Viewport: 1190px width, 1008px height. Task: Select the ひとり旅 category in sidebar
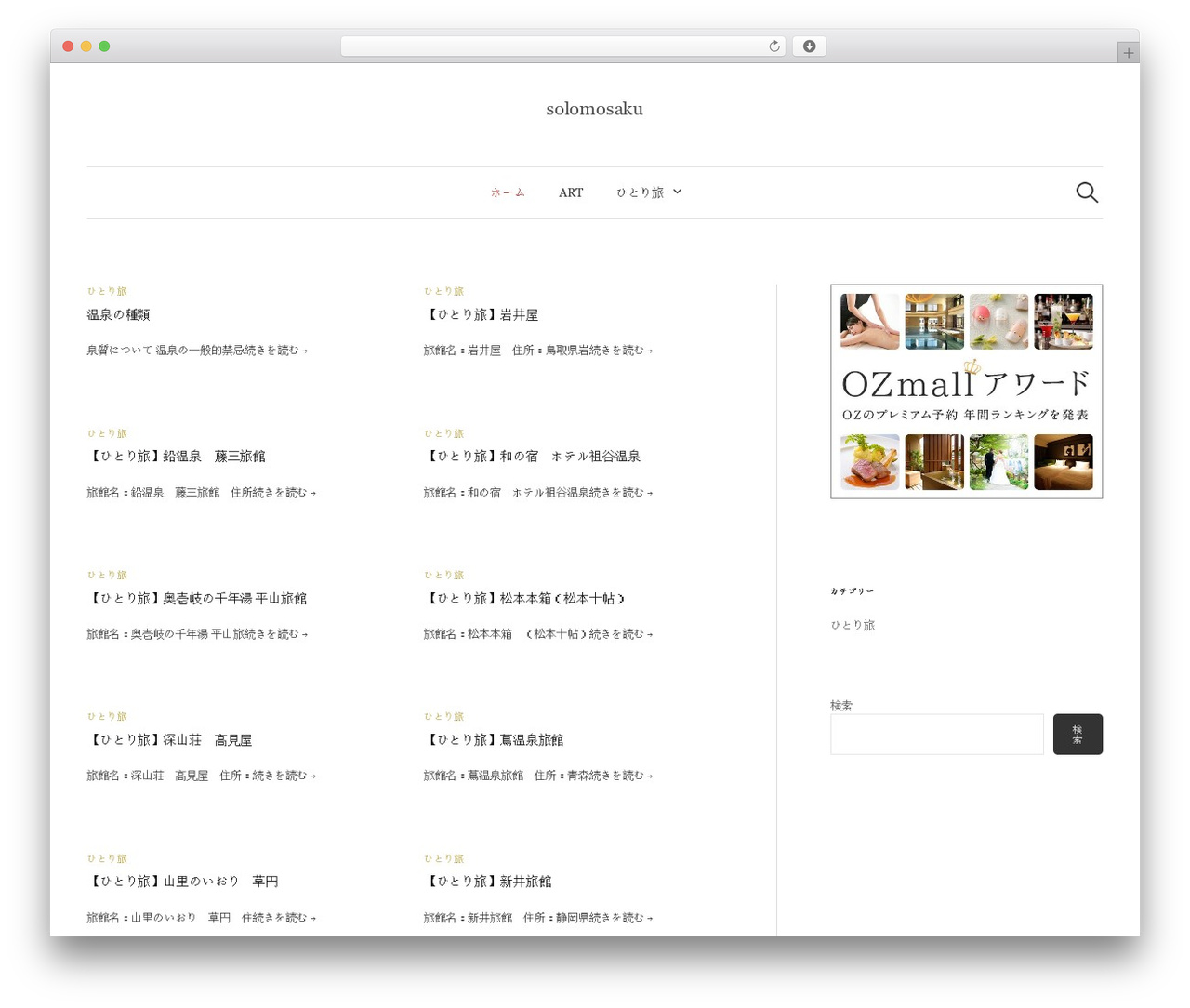coord(853,626)
